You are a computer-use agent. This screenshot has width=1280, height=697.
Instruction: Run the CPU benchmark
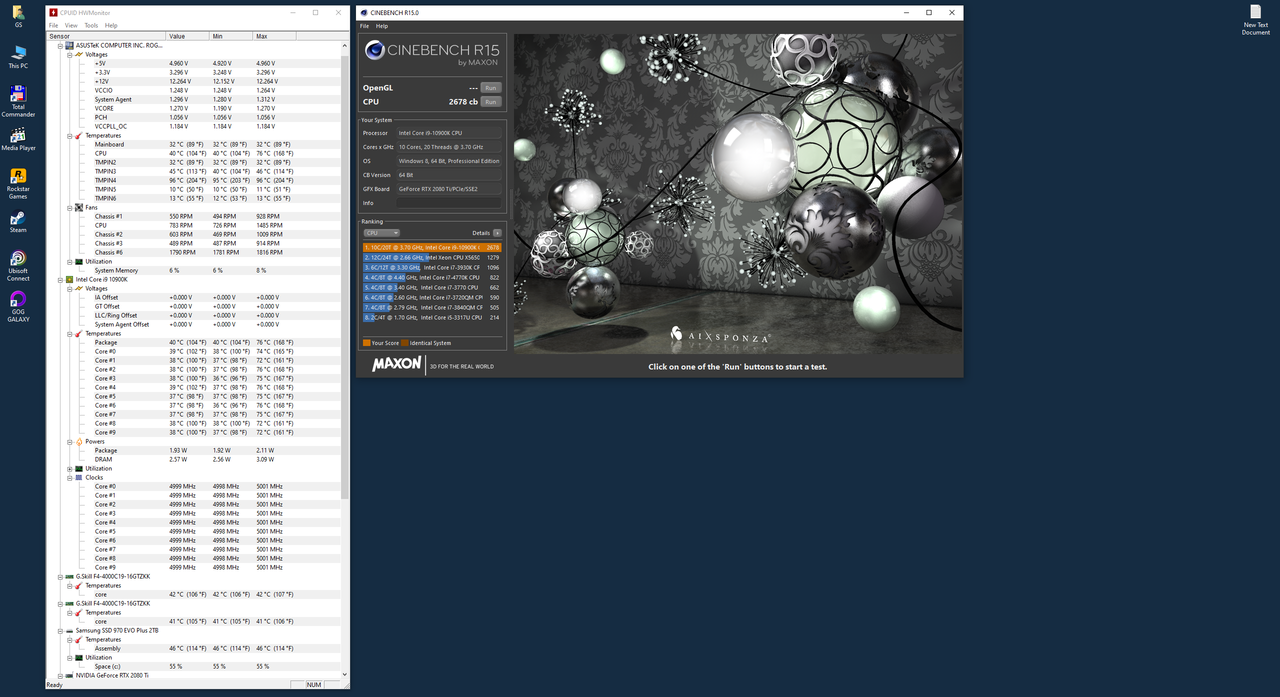(490, 102)
